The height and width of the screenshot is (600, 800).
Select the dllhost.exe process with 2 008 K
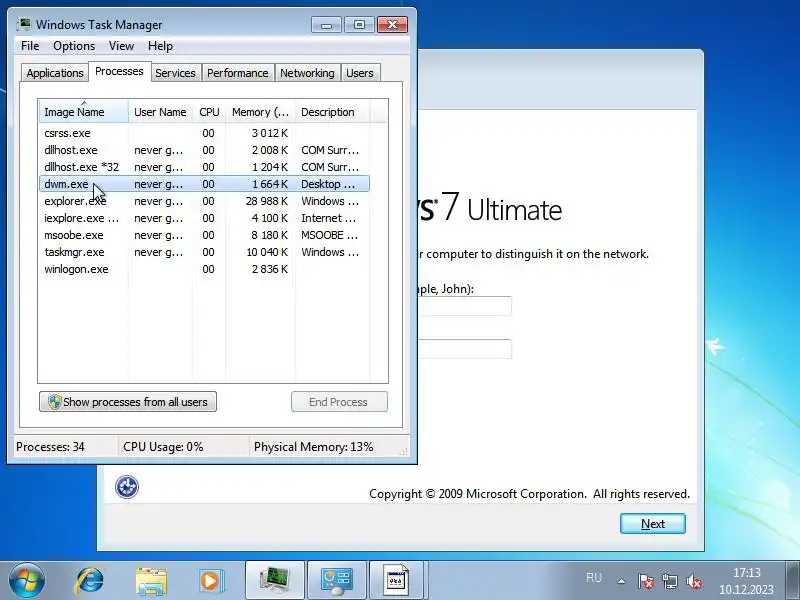point(204,150)
